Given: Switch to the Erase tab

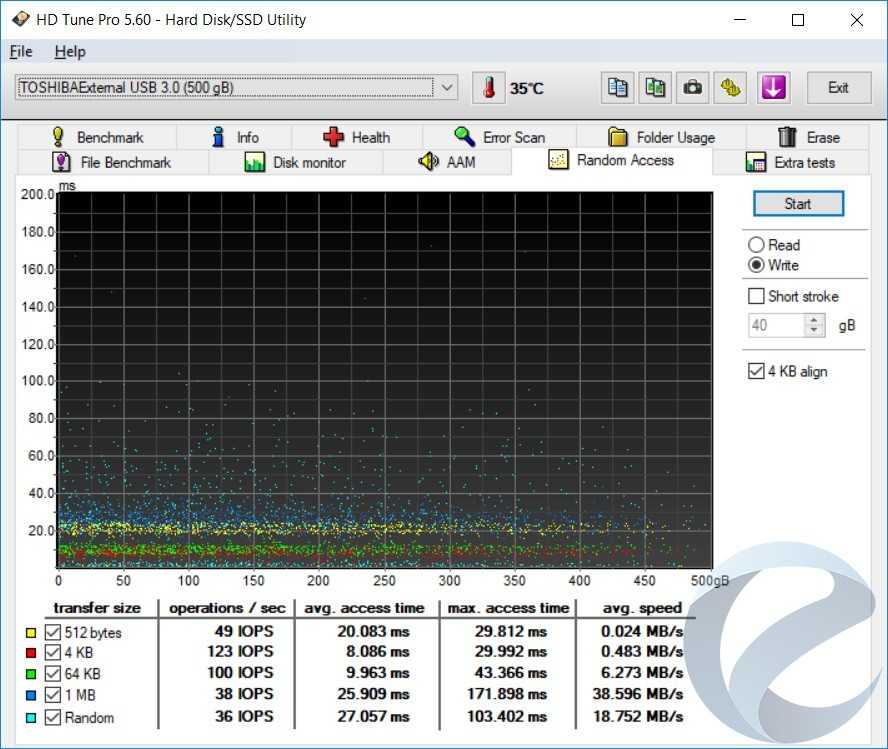Looking at the screenshot, I should 808,137.
